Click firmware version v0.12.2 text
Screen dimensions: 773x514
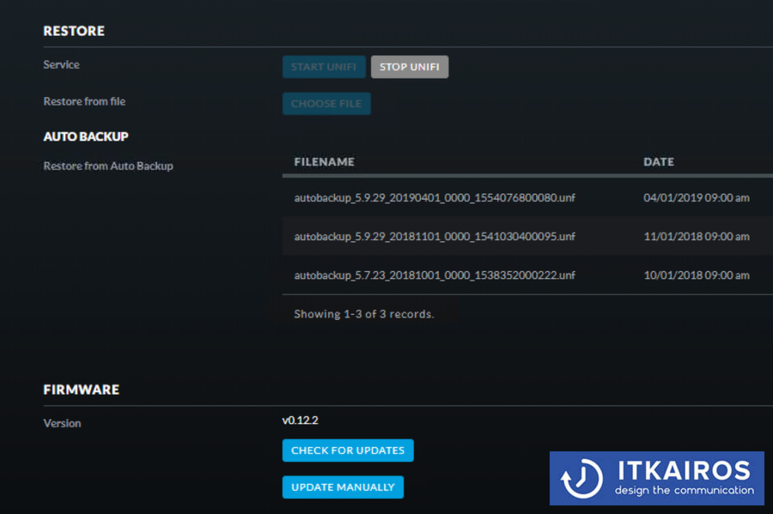(300, 420)
